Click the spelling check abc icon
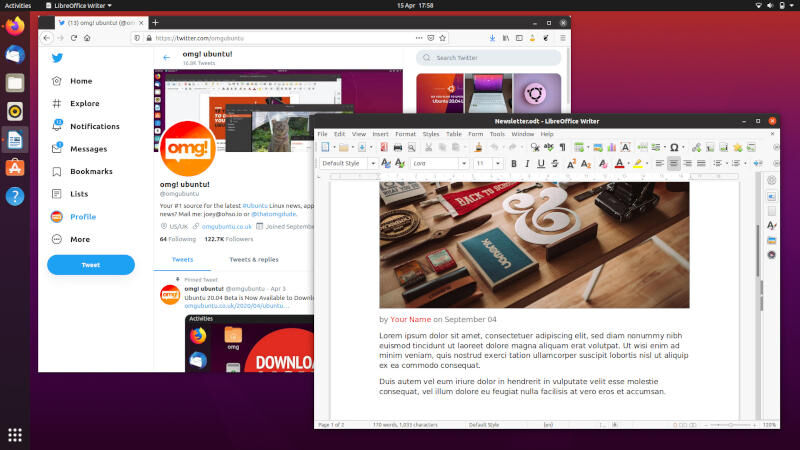This screenshot has width=800, height=450. (x=548, y=147)
